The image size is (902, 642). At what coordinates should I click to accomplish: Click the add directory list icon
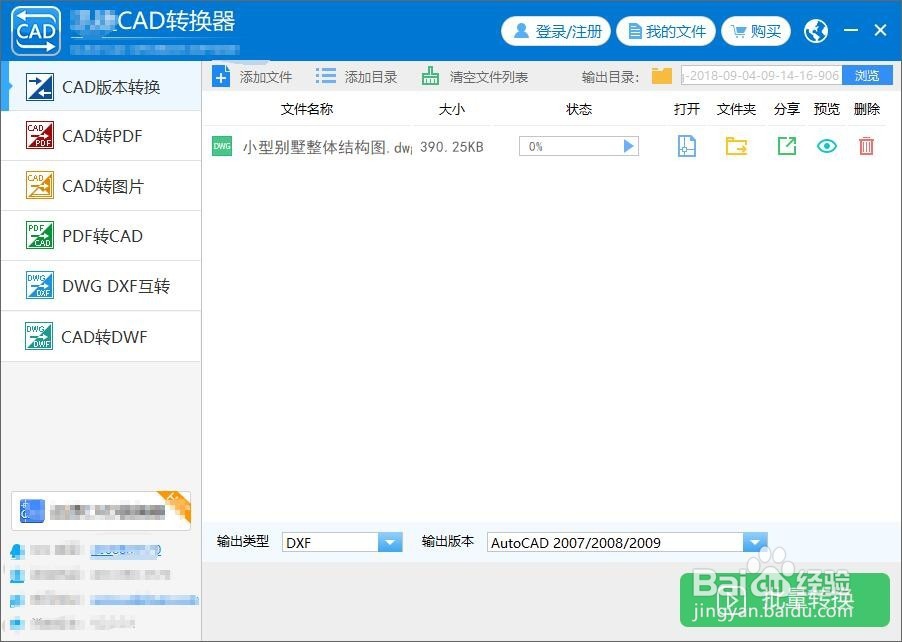(x=326, y=76)
